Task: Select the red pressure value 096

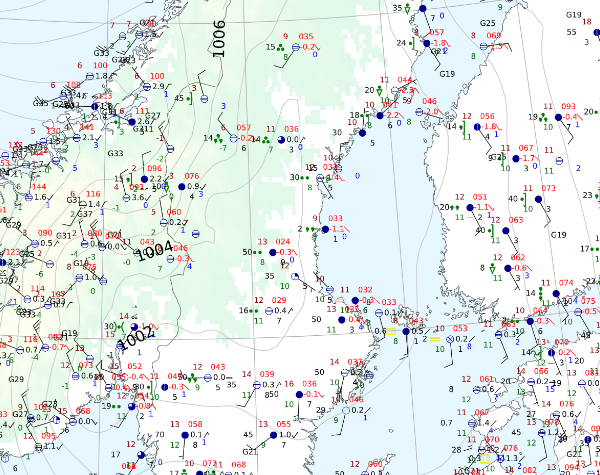Action: pyautogui.click(x=154, y=168)
